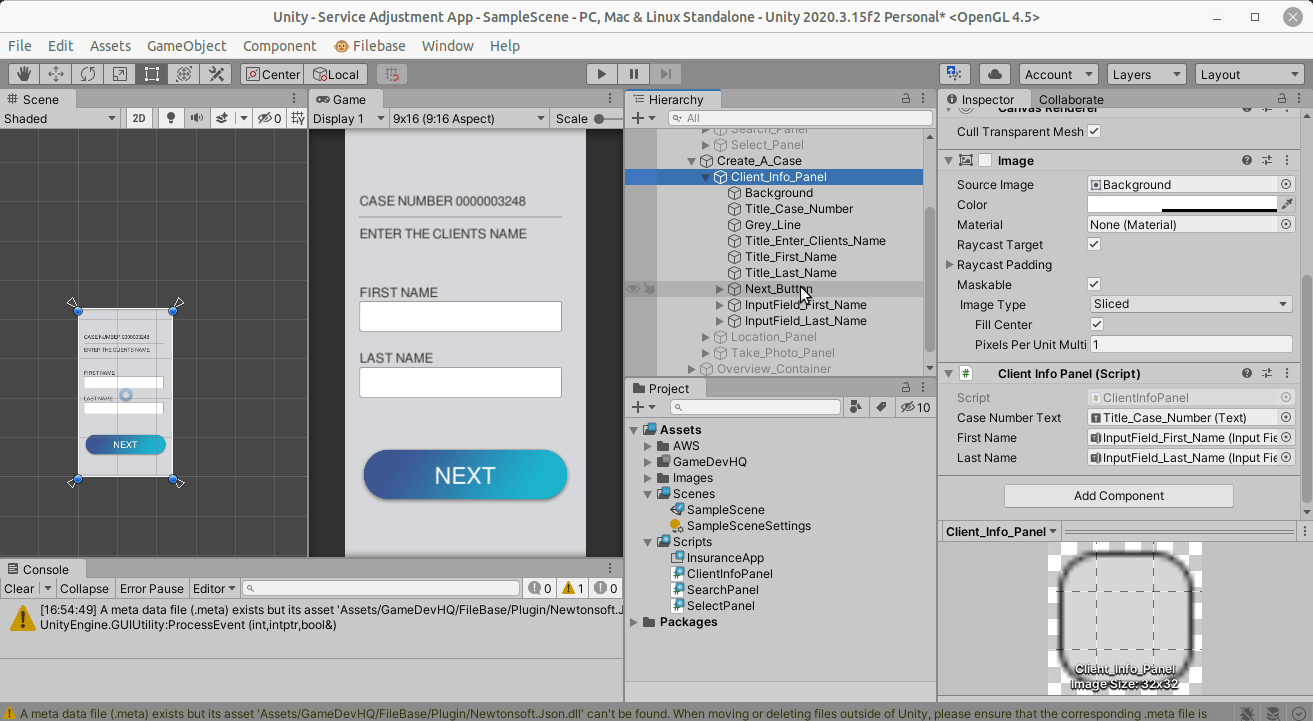Toggle 2D view mode in Scene

[139, 118]
